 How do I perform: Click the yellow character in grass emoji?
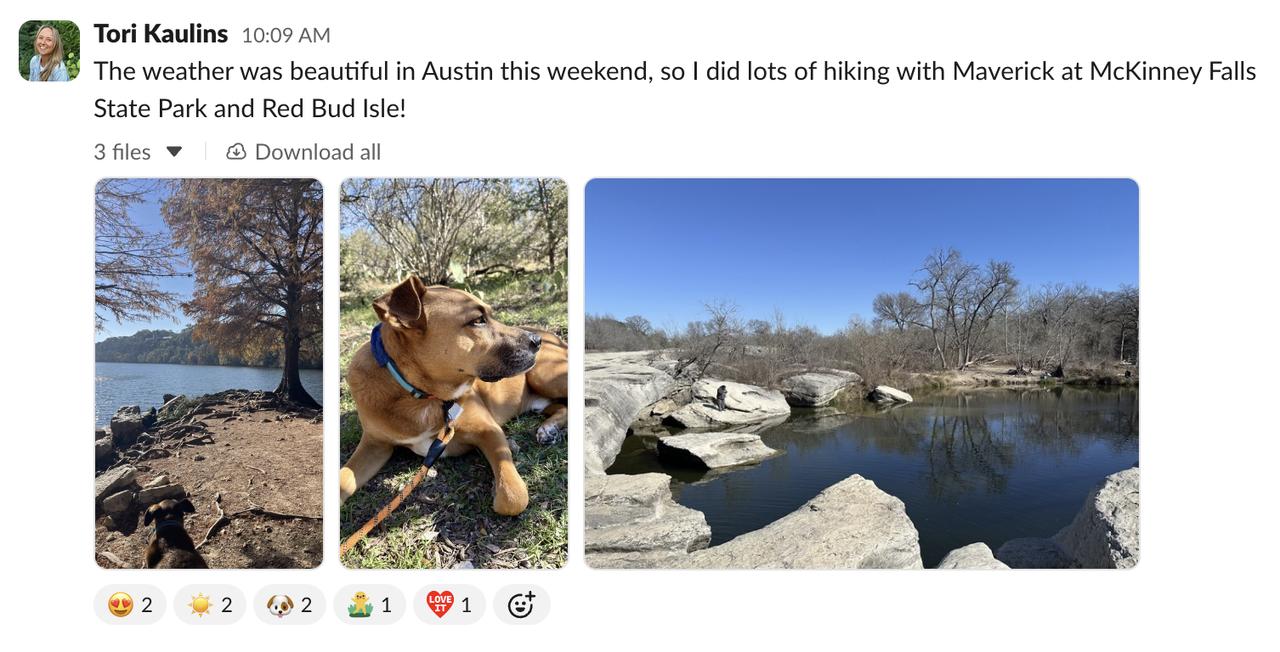(360, 604)
